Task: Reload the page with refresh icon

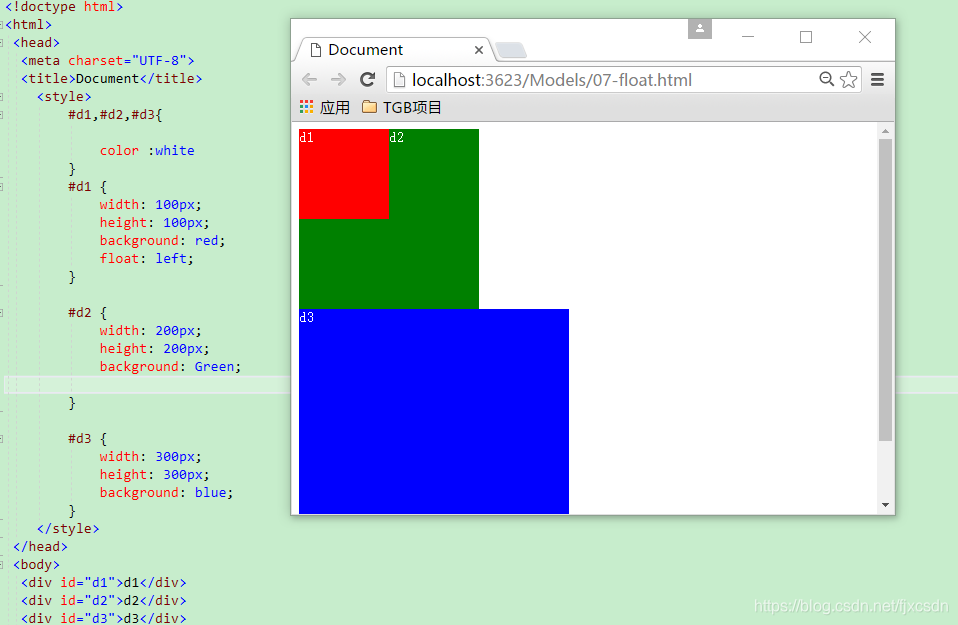Action: click(x=367, y=79)
